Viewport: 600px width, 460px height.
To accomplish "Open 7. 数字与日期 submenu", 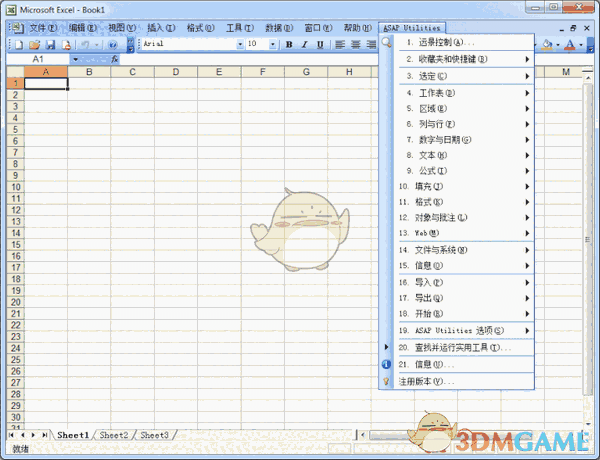I will coord(464,140).
